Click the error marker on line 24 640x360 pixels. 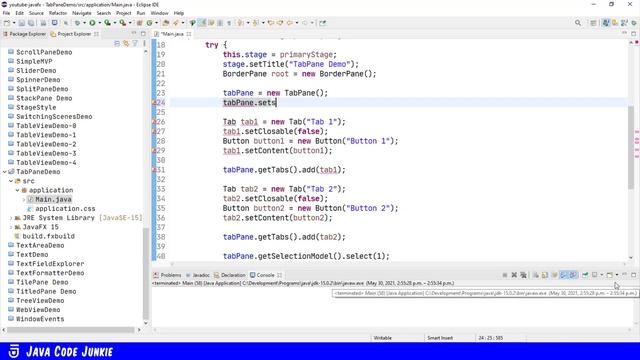pos(154,102)
